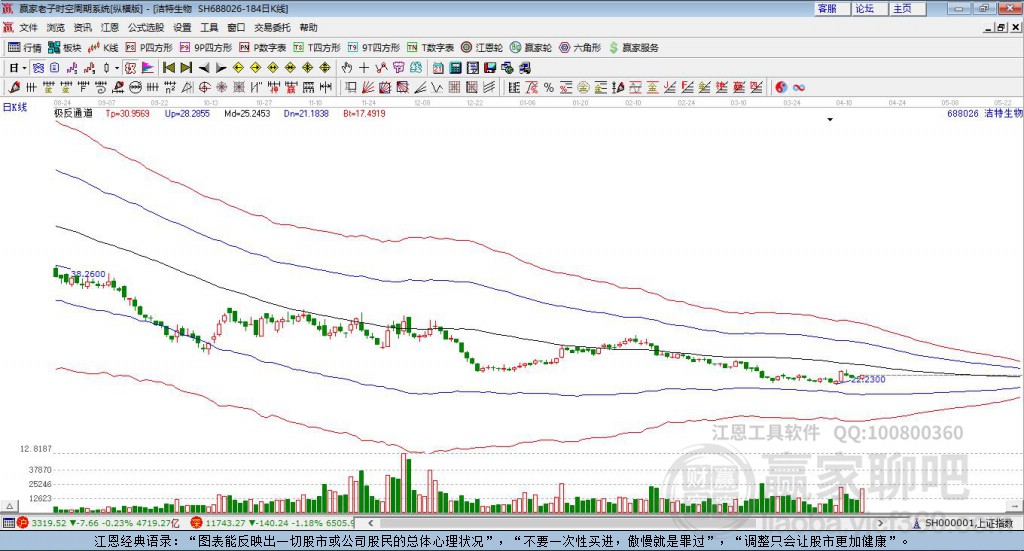This screenshot has width=1024, height=551.
Task: Expand the candlestick style dropdown arrow
Action: tap(117, 68)
